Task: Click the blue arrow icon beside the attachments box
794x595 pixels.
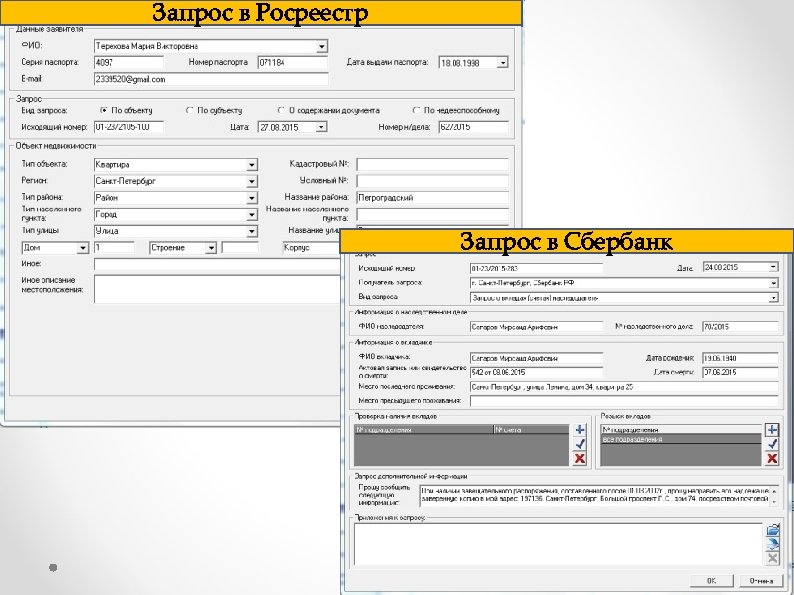Action: [x=772, y=544]
